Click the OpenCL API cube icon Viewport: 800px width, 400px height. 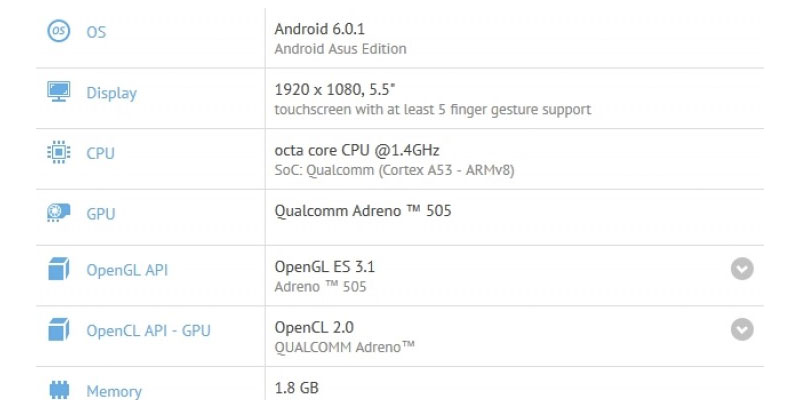(x=59, y=330)
